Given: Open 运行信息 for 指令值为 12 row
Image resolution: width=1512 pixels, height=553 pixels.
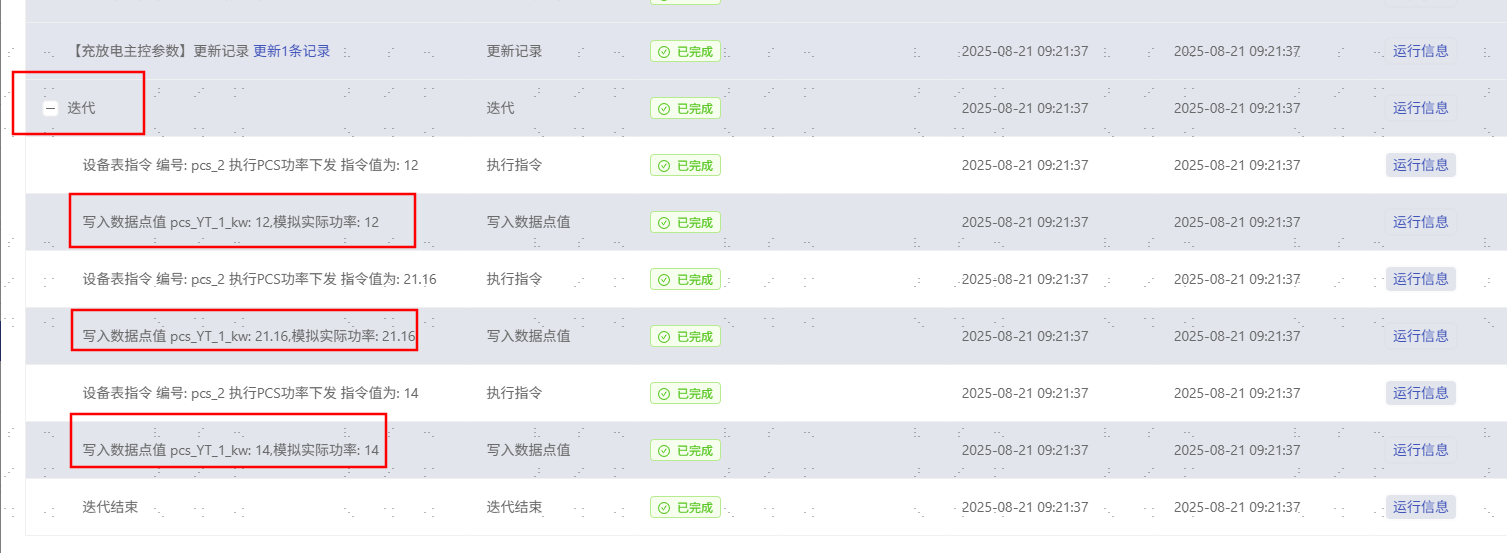Looking at the screenshot, I should point(1420,165).
